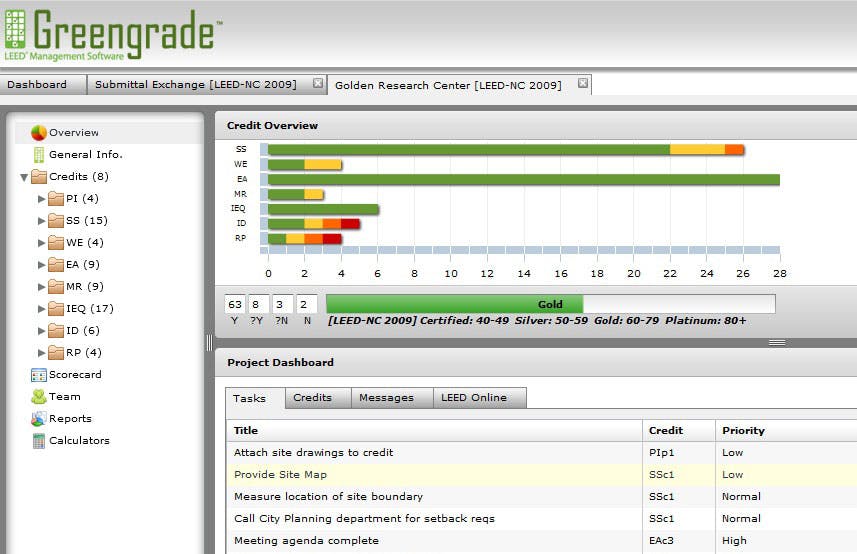Image resolution: width=857 pixels, height=554 pixels.
Task: Close the Submittal Exchange tab
Action: 318,84
